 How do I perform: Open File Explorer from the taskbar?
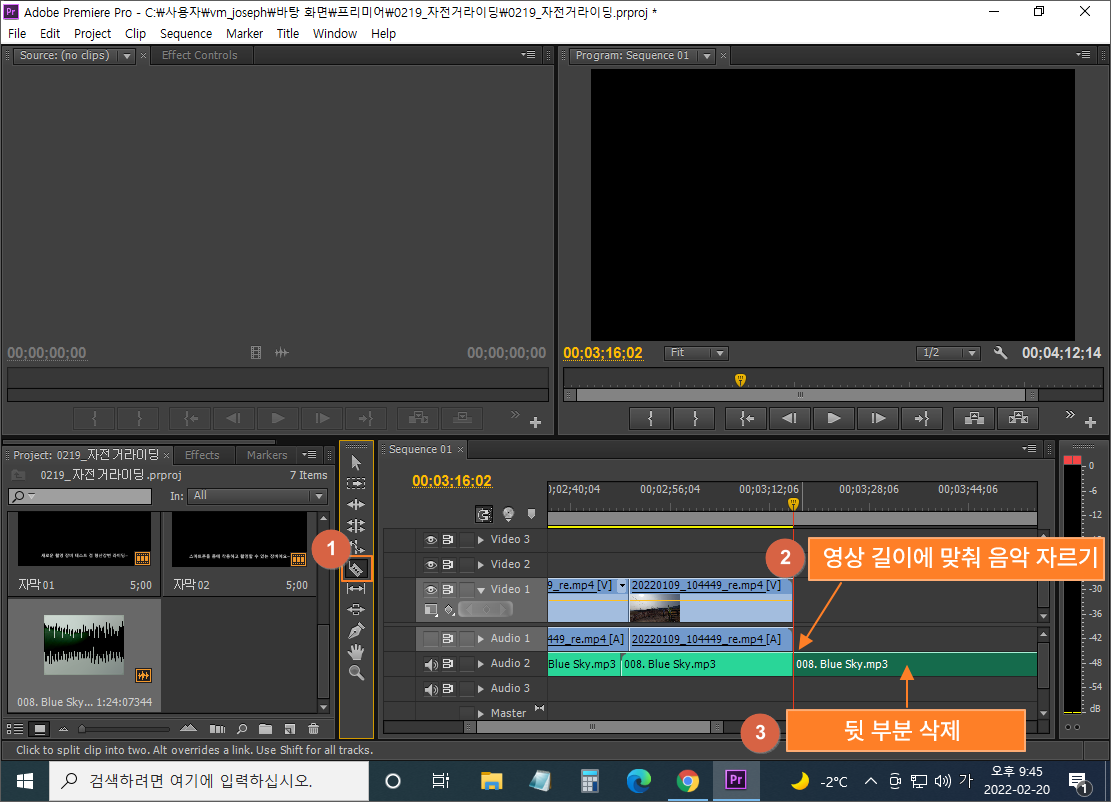coord(492,781)
